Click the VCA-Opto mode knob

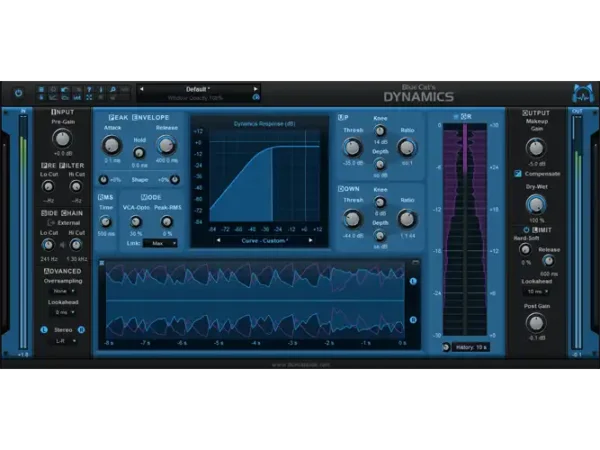pyautogui.click(x=135, y=222)
